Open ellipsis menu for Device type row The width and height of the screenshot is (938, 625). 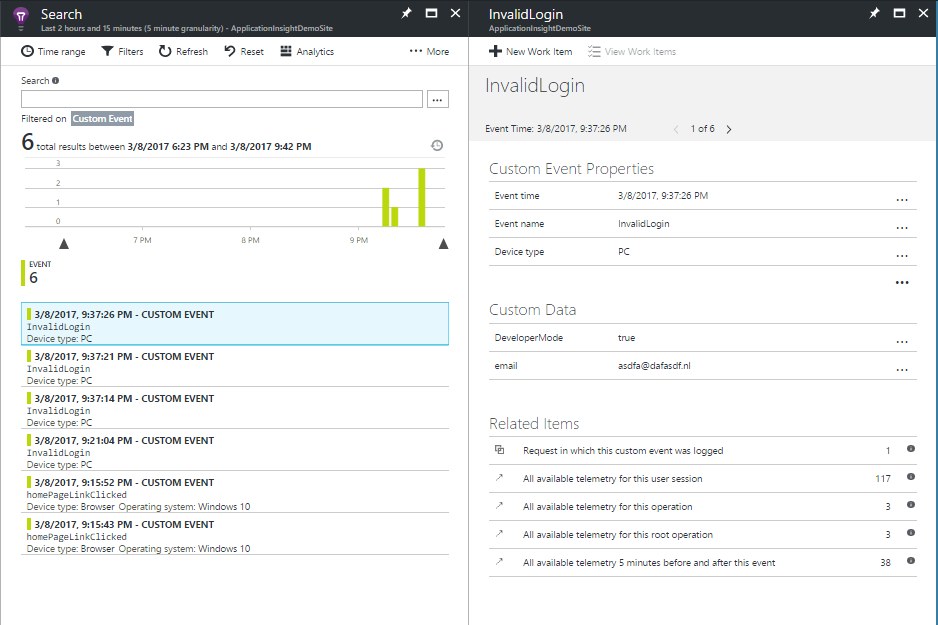point(902,255)
